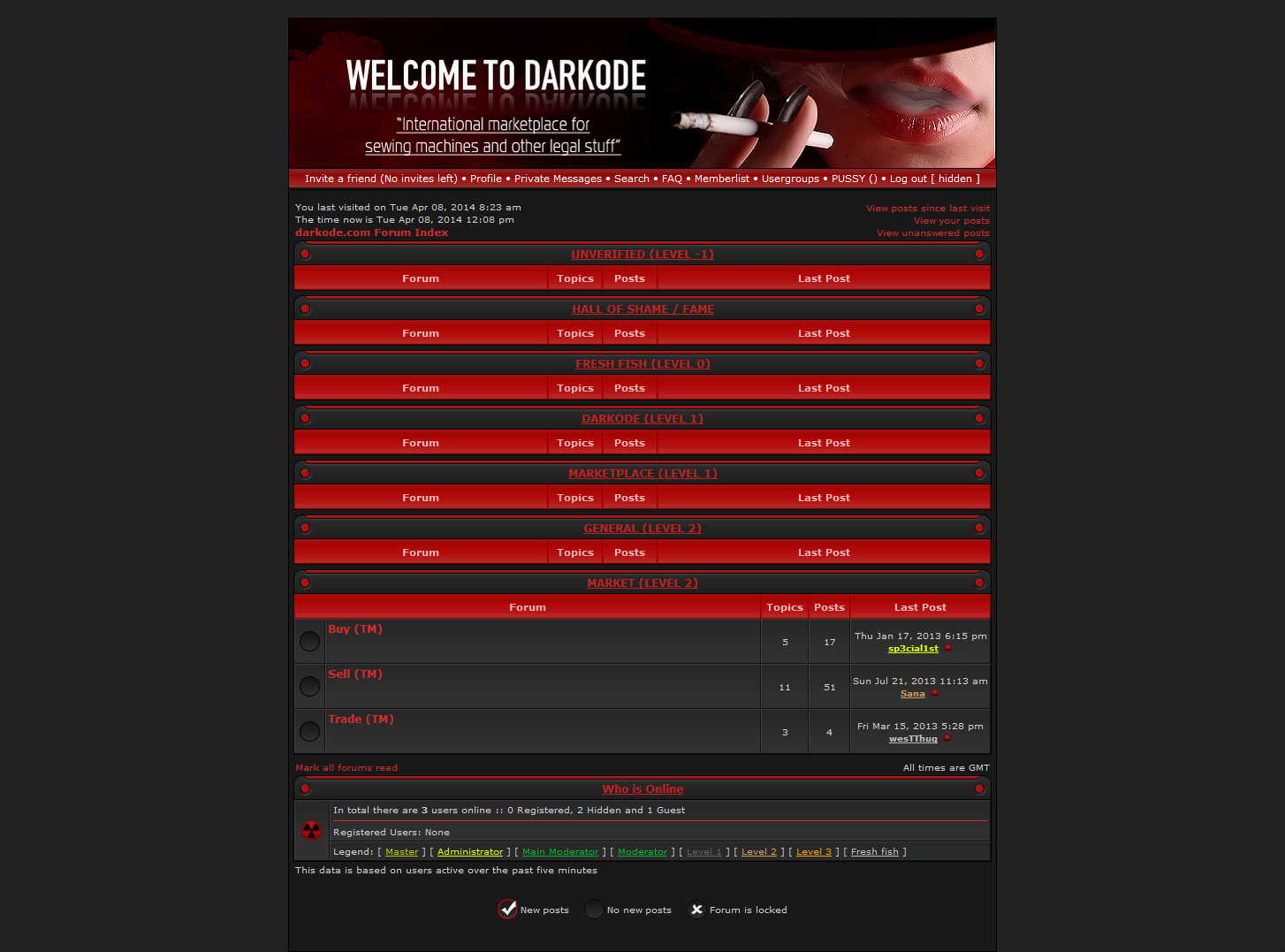
Task: Open Private Messages from the navigation bar
Action: point(558,179)
